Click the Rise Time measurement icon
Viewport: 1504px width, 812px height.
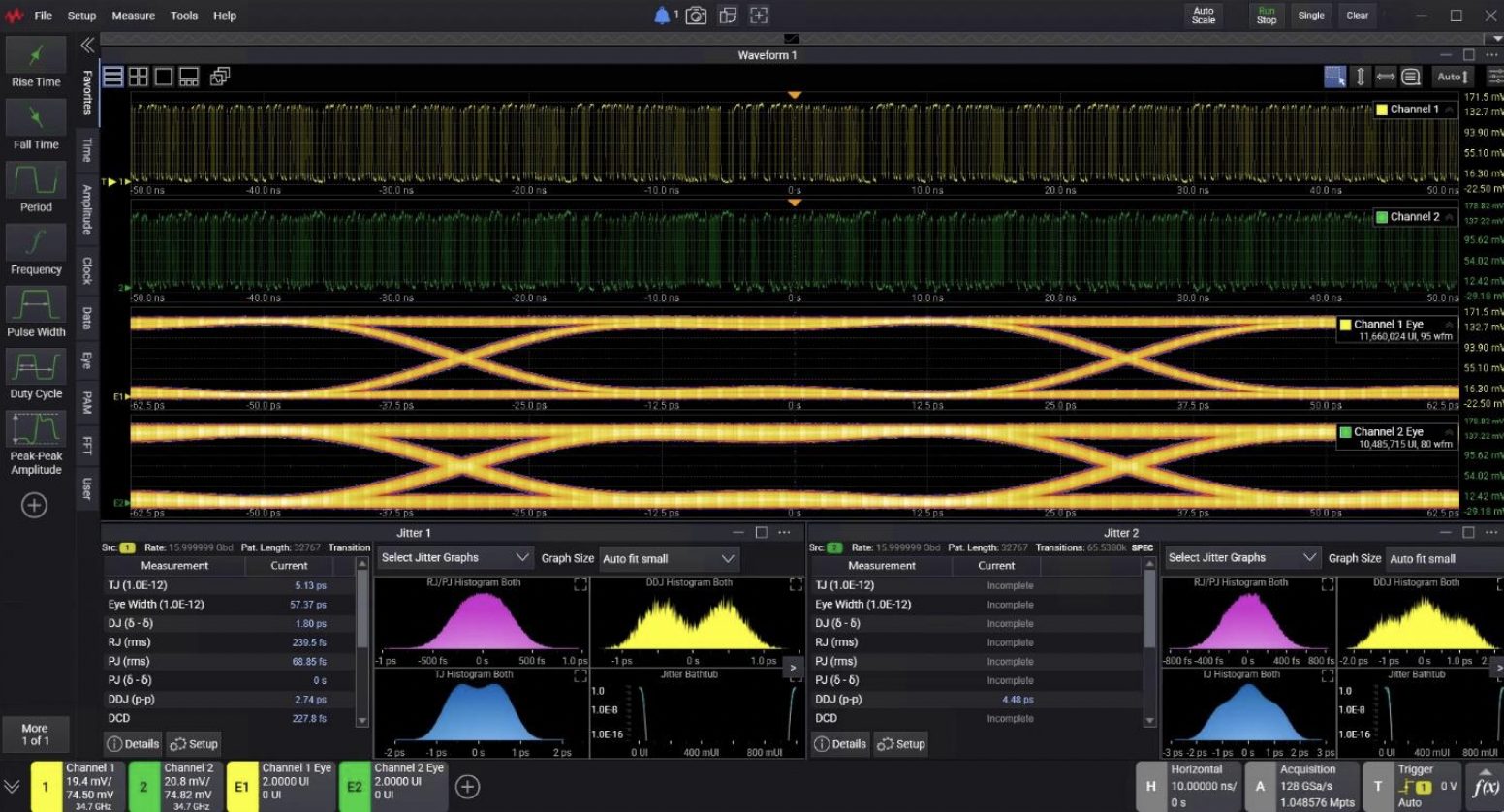[x=36, y=57]
